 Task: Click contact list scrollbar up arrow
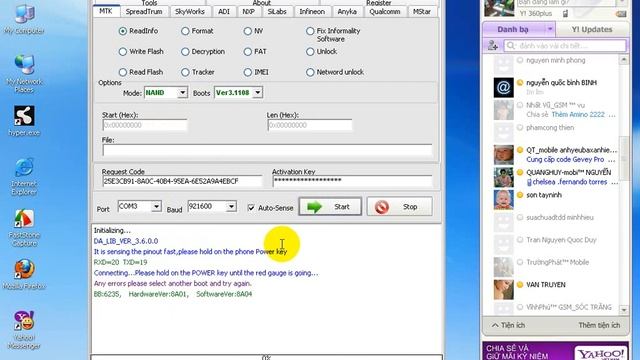coord(624,60)
